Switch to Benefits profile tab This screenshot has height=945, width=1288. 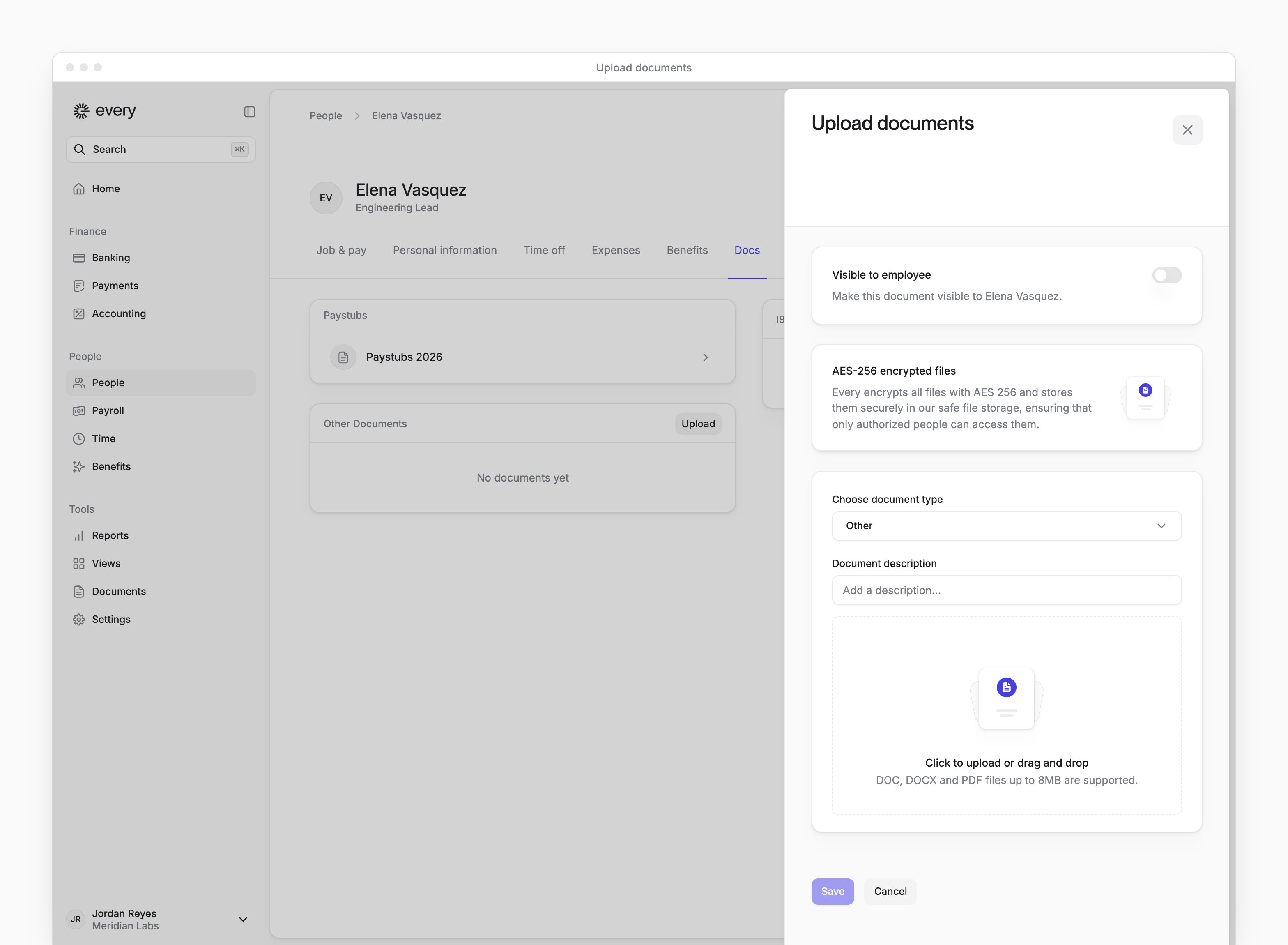687,251
